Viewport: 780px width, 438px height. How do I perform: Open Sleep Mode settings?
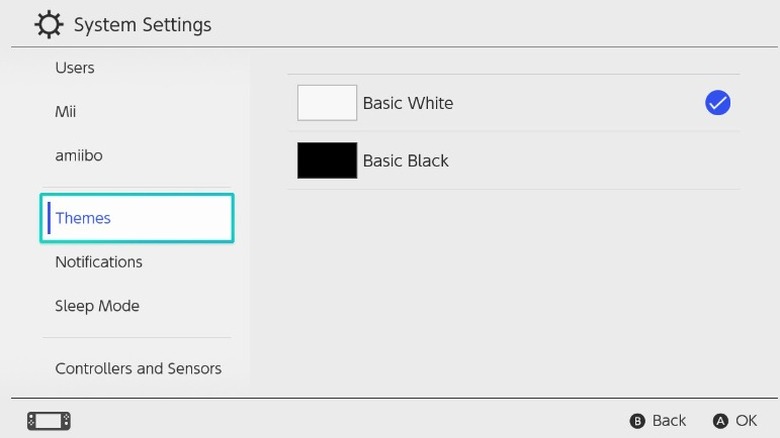(x=97, y=306)
